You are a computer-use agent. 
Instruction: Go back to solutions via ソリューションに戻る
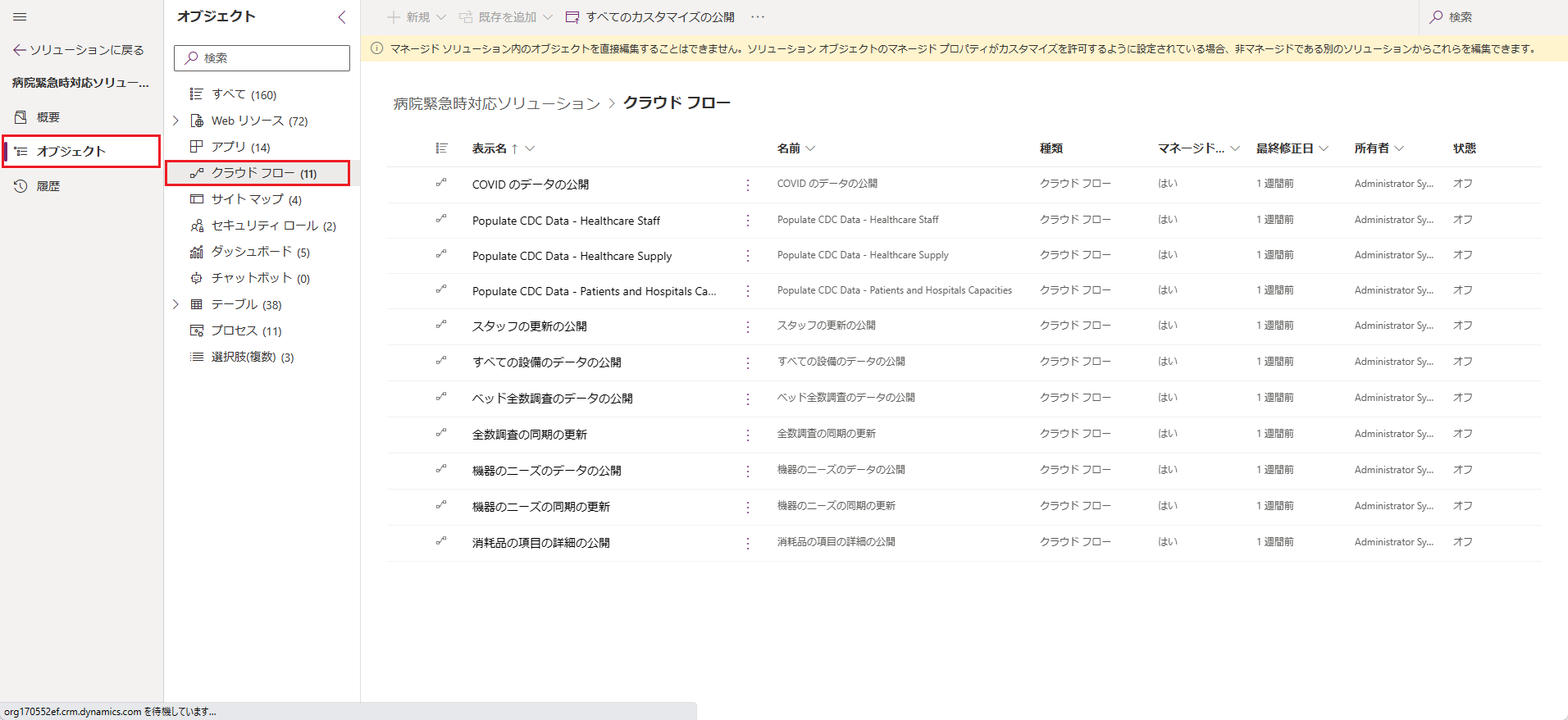click(x=79, y=50)
